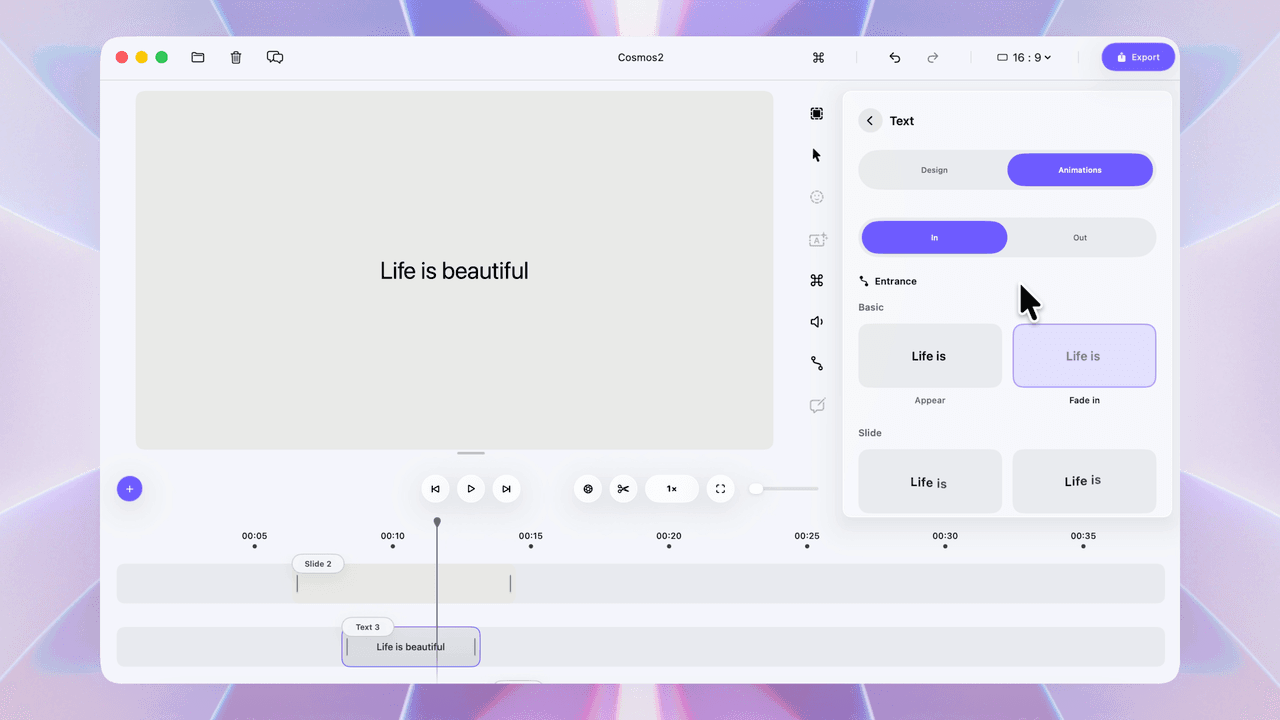Open the 16:9 aspect ratio dropdown
This screenshot has width=1280, height=720.
(1024, 57)
